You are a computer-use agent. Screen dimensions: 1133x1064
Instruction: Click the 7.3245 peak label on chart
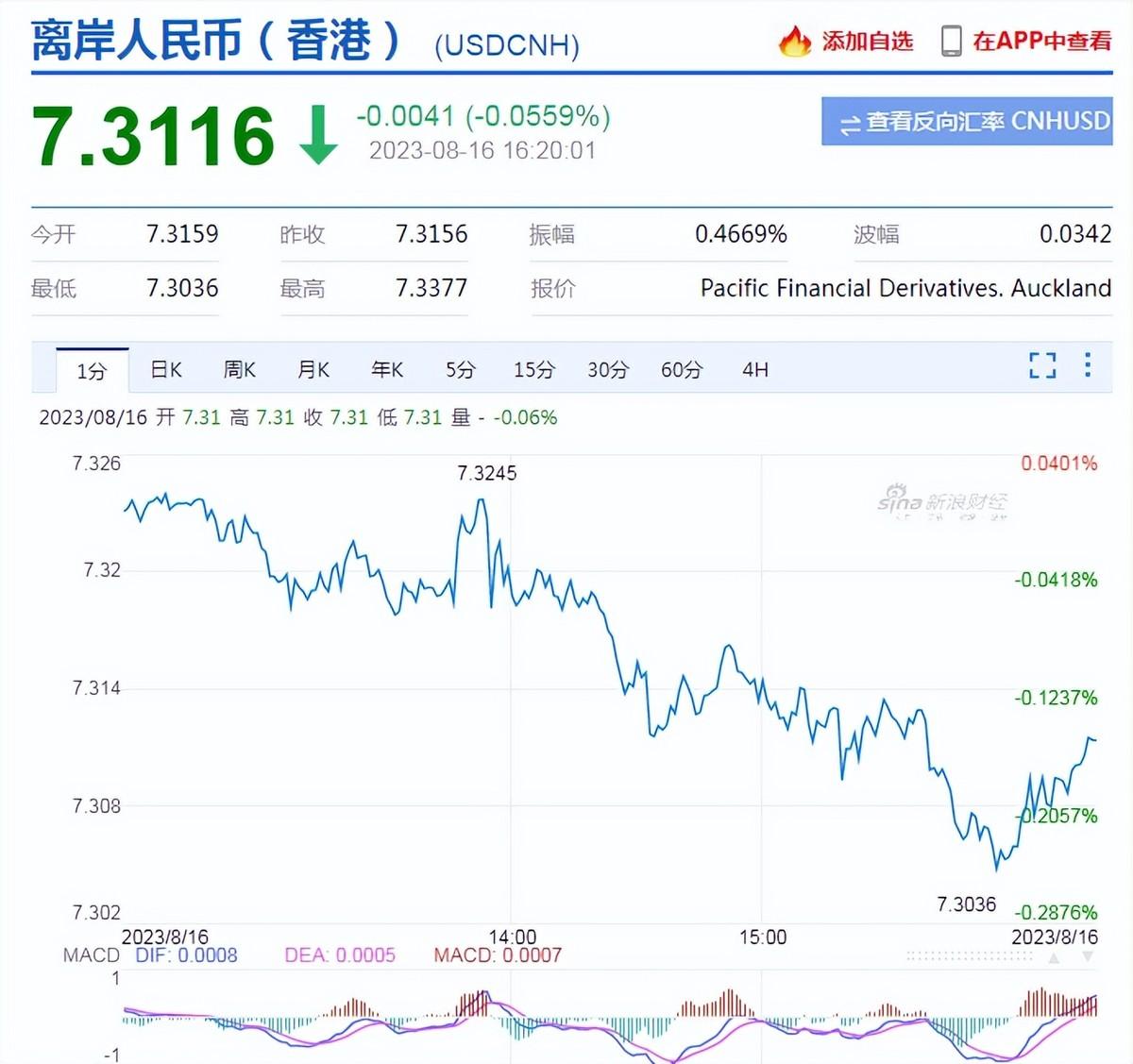pos(486,473)
